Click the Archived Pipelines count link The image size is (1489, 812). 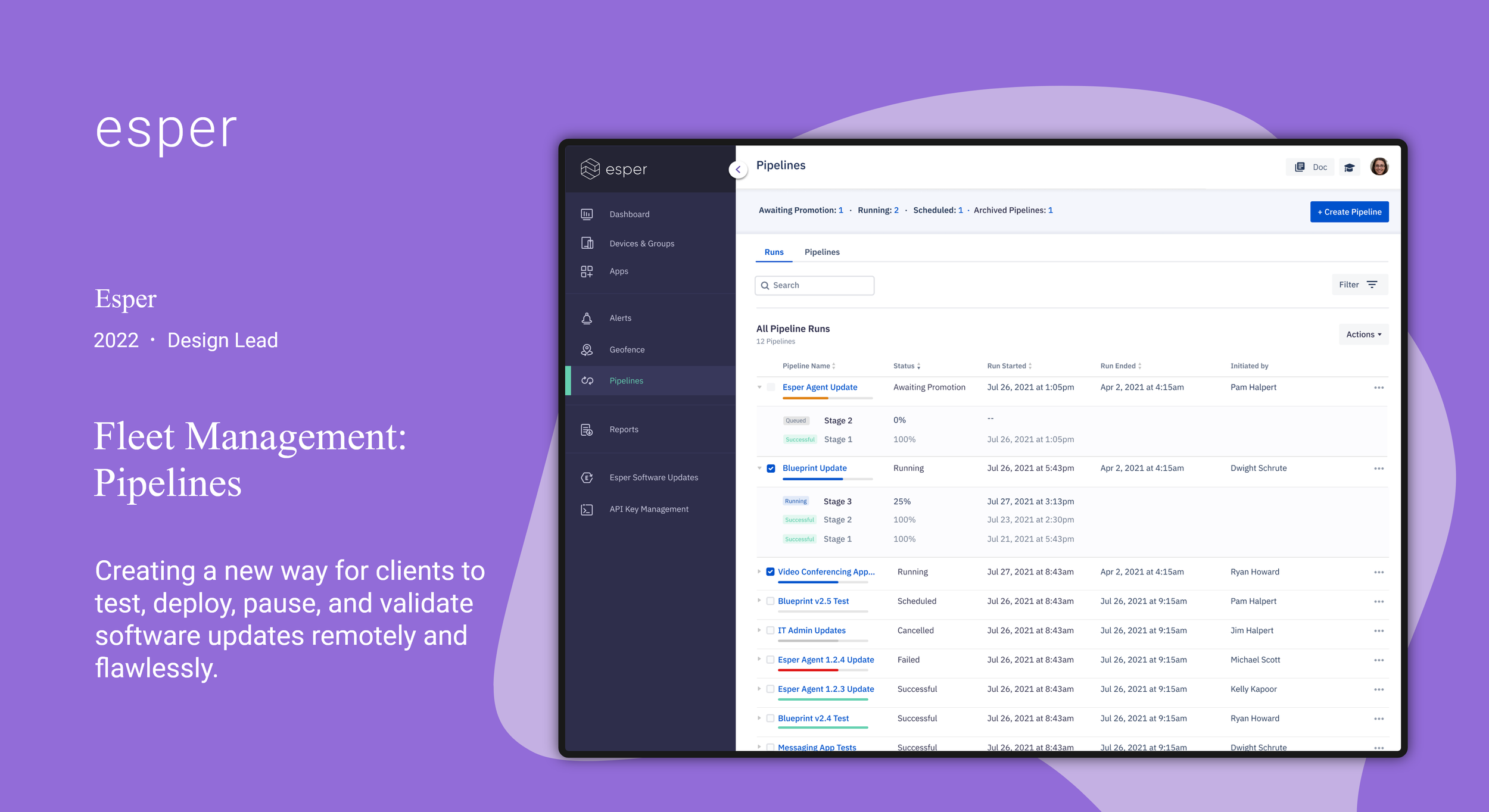[1050, 210]
